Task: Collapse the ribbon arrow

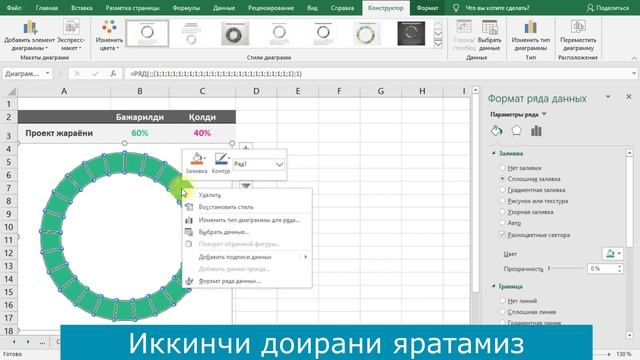Action: 634,58
